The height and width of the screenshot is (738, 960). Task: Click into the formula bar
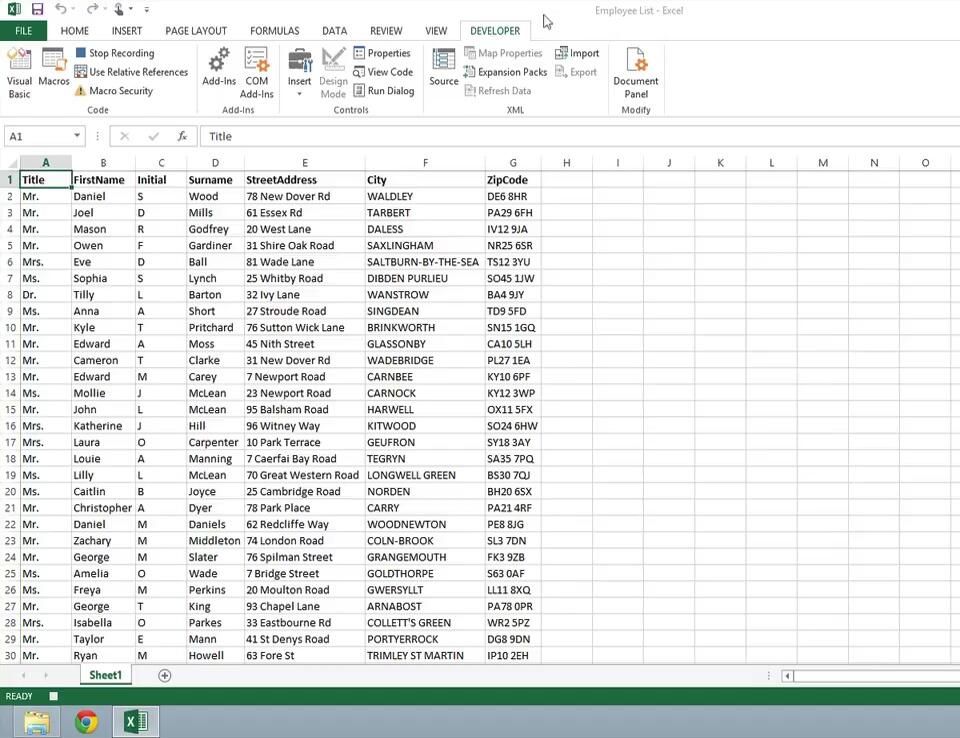pos(579,136)
